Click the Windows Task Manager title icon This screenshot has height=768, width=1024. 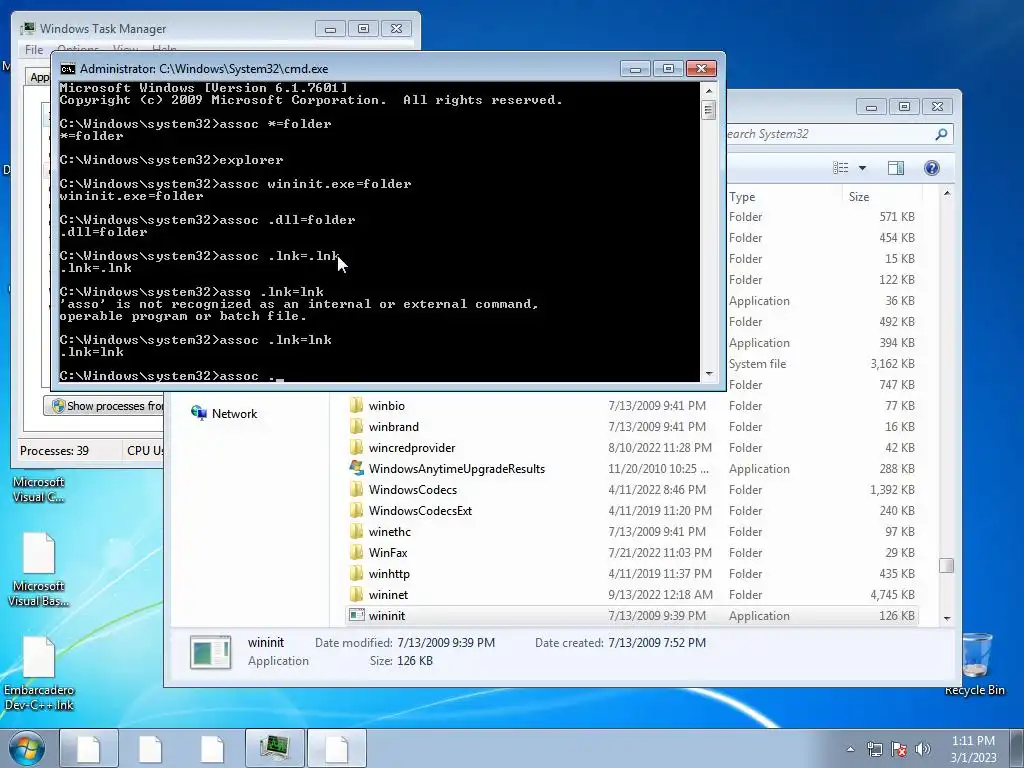pyautogui.click(x=27, y=28)
